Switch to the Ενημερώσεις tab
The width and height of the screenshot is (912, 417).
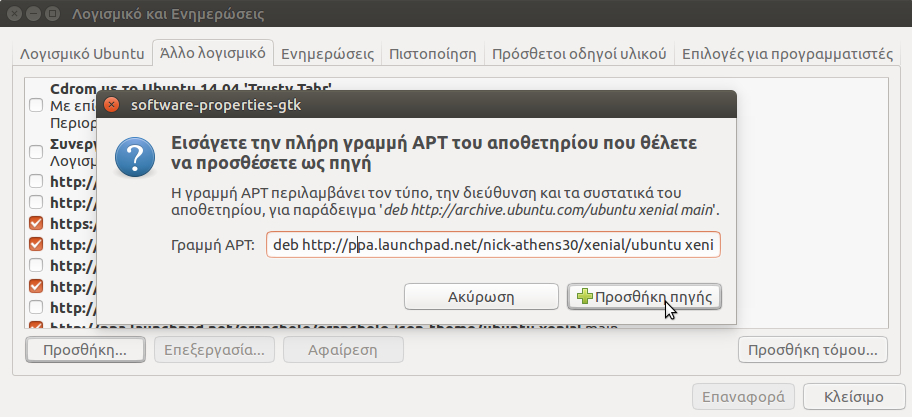(327, 53)
